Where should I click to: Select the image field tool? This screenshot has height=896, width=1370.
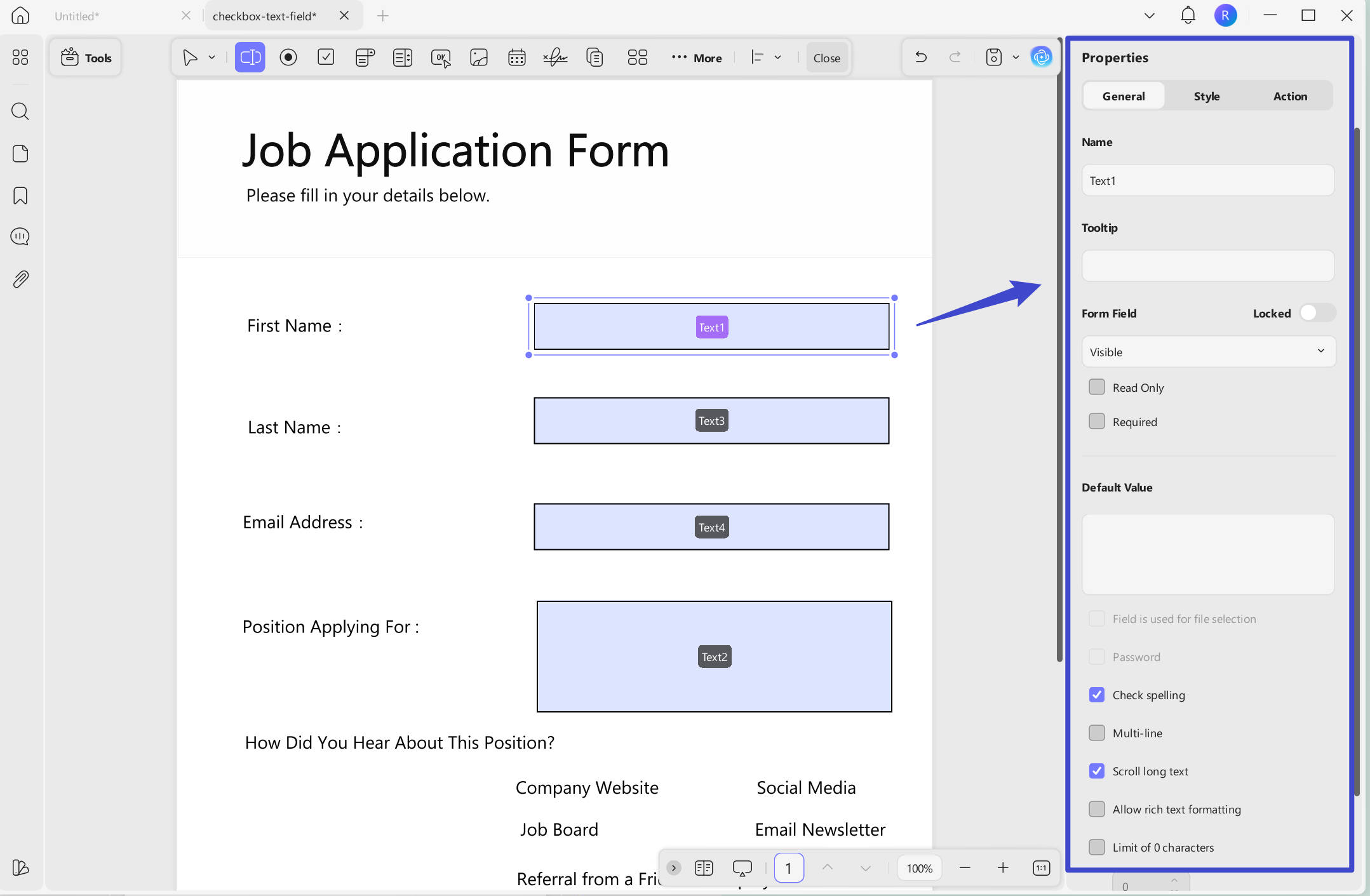pos(479,58)
